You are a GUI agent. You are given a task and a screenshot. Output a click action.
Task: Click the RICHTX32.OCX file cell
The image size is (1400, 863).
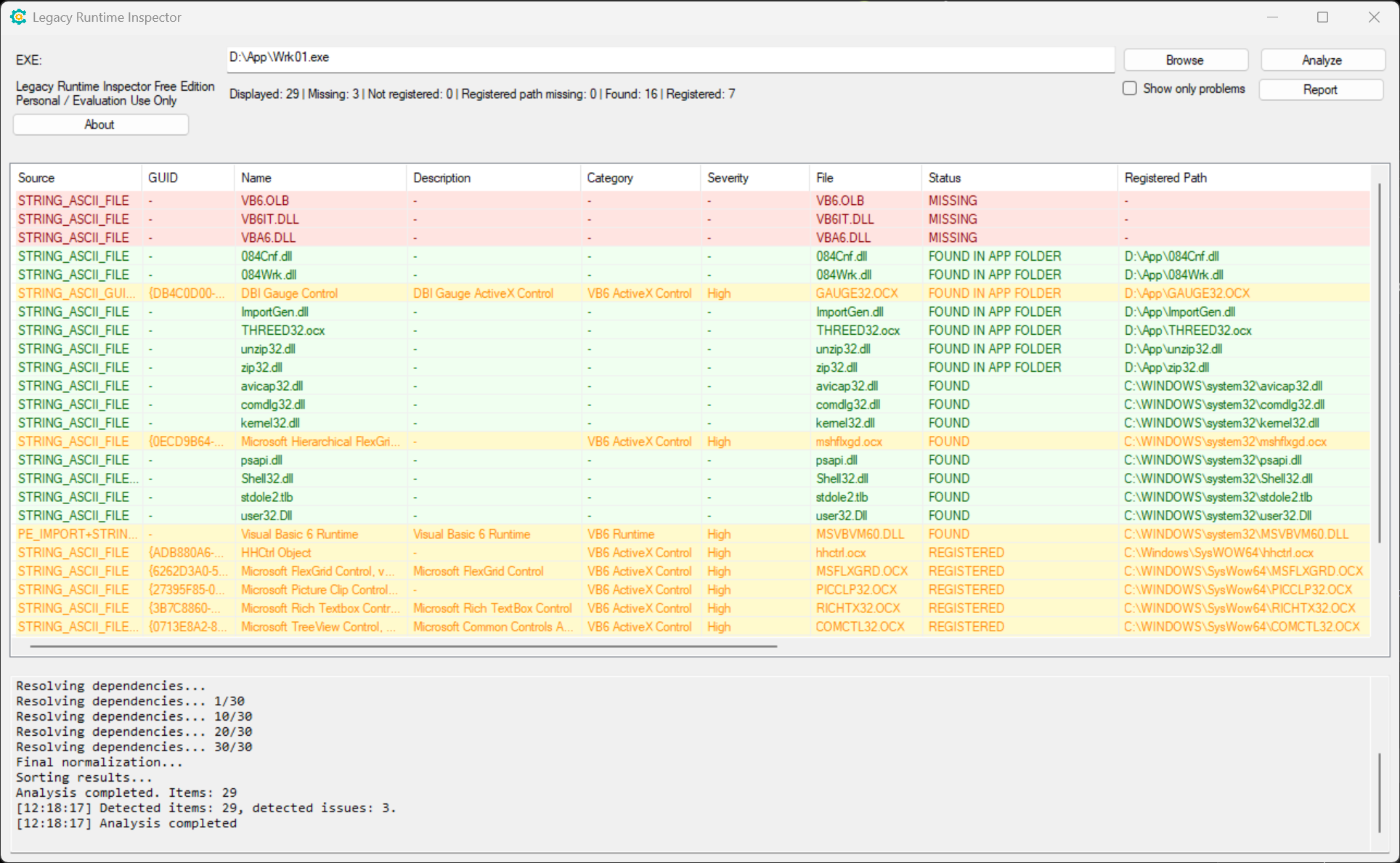[x=866, y=608]
